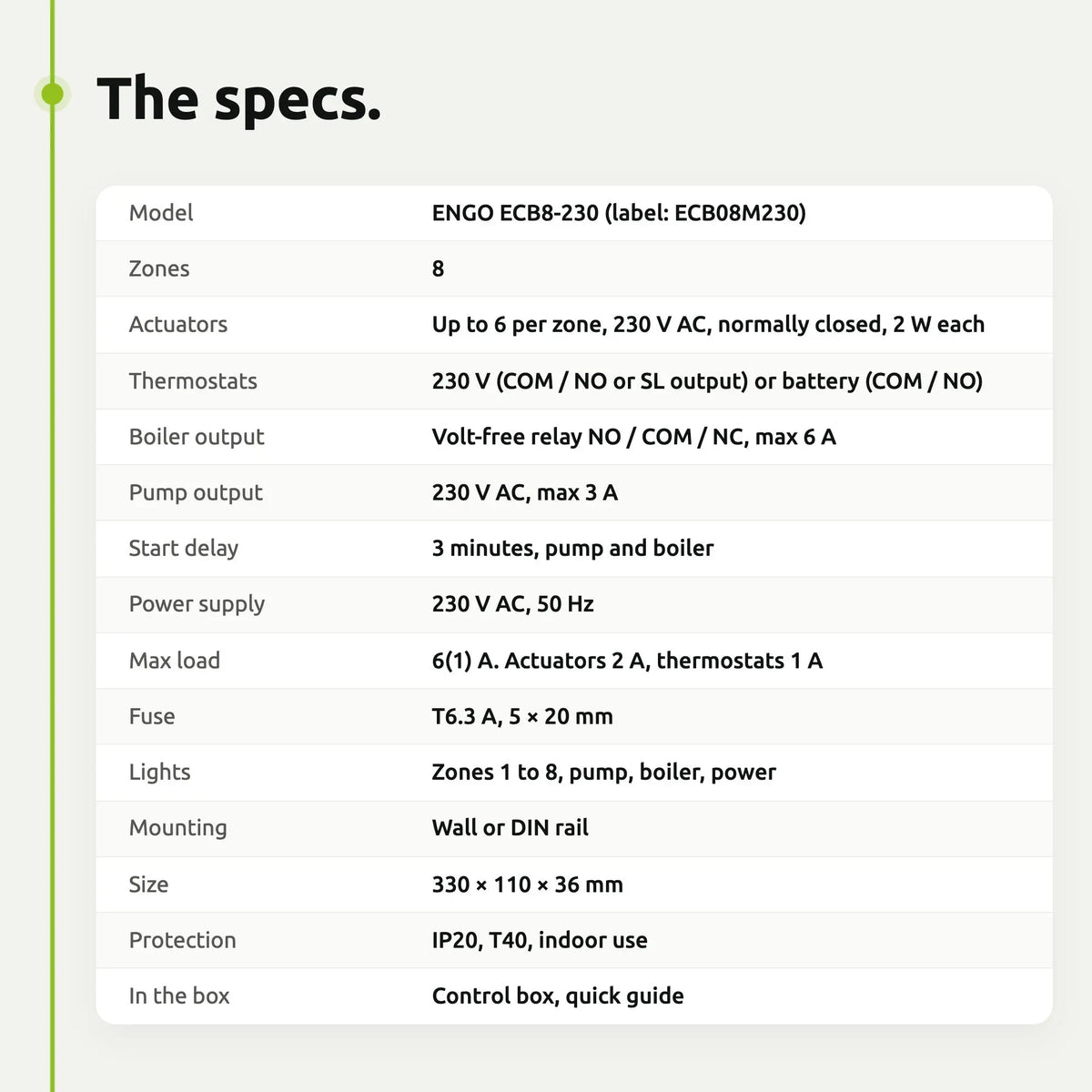The width and height of the screenshot is (1092, 1092).
Task: Select the Size 330 × 110 × 36 mm value
Action: [527, 885]
